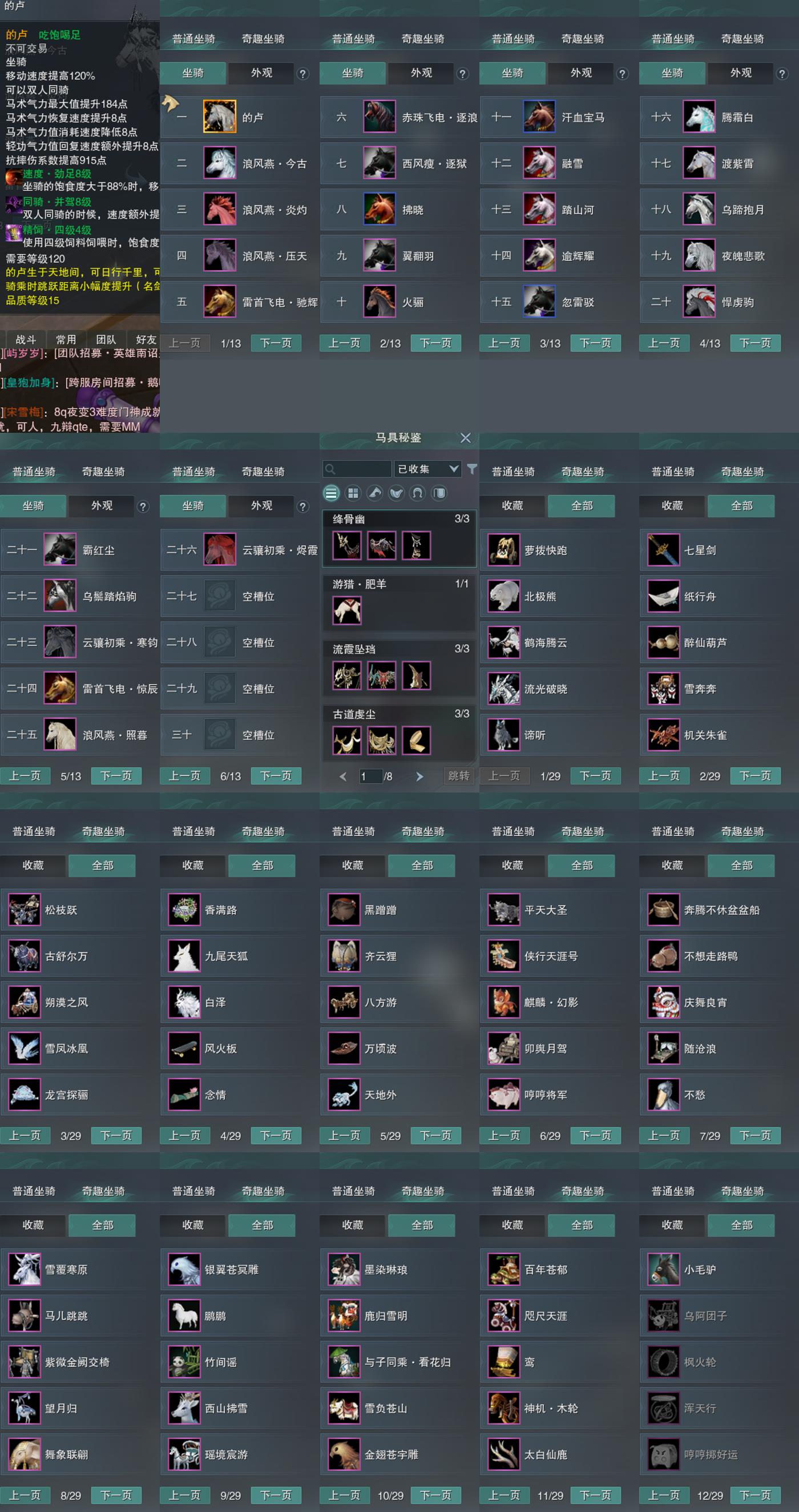This screenshot has height=1512, width=799.
Task: Click the 游猎·肥羊 sheep thumbnail
Action: coord(346,610)
